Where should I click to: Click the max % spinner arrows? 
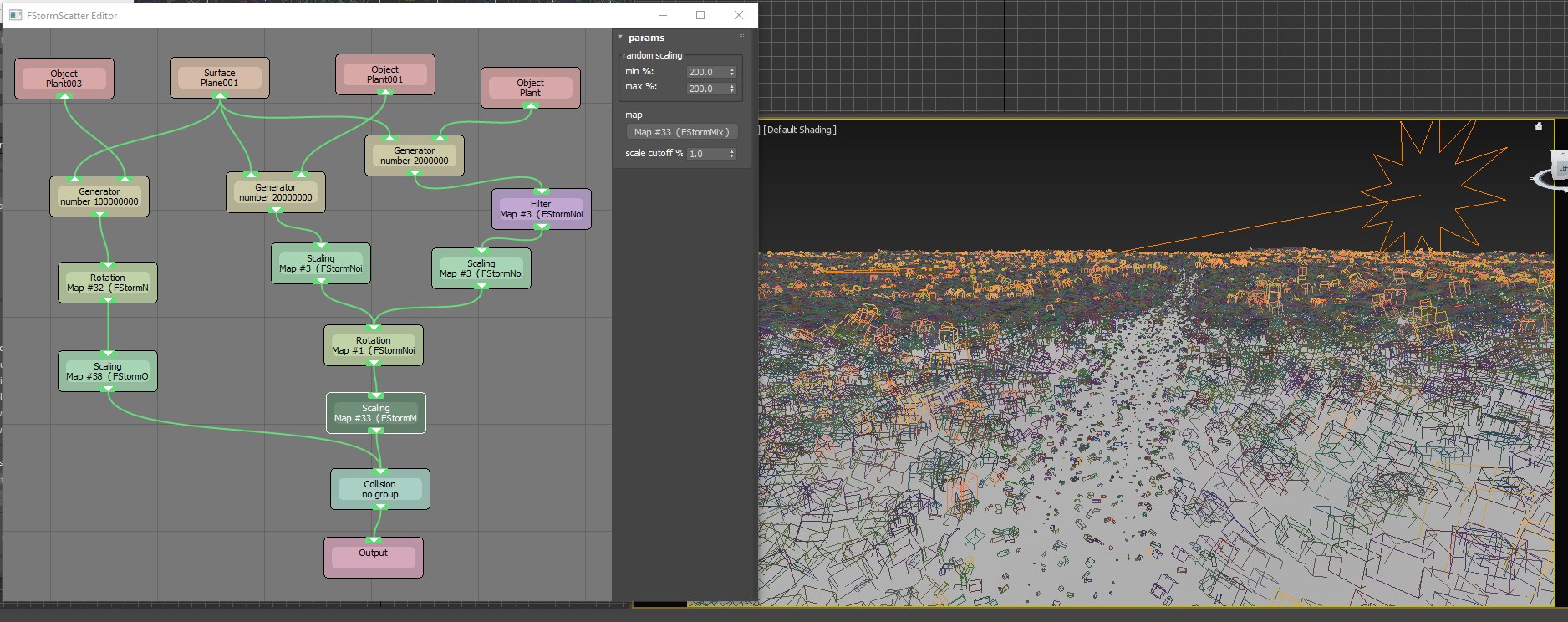click(x=732, y=89)
